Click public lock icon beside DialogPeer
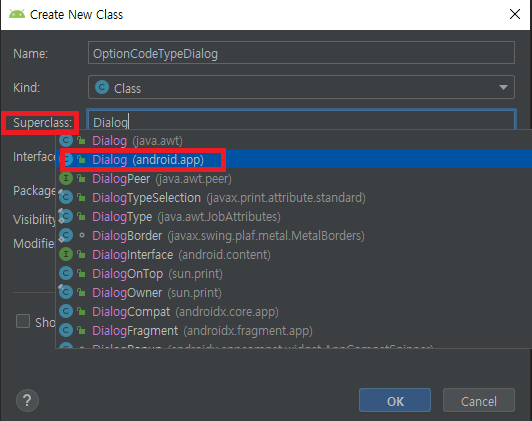This screenshot has width=532, height=421. click(x=81, y=178)
